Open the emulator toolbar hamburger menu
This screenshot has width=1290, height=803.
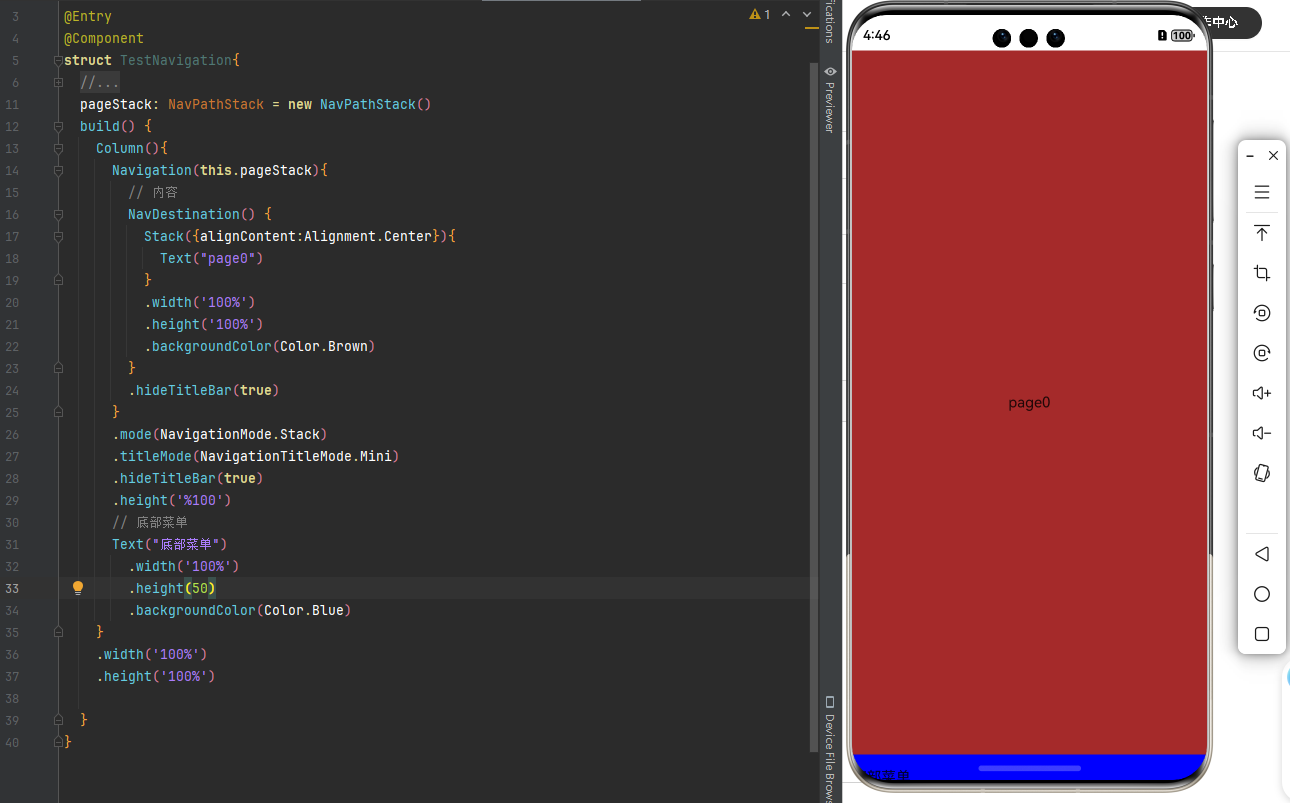pos(1262,192)
